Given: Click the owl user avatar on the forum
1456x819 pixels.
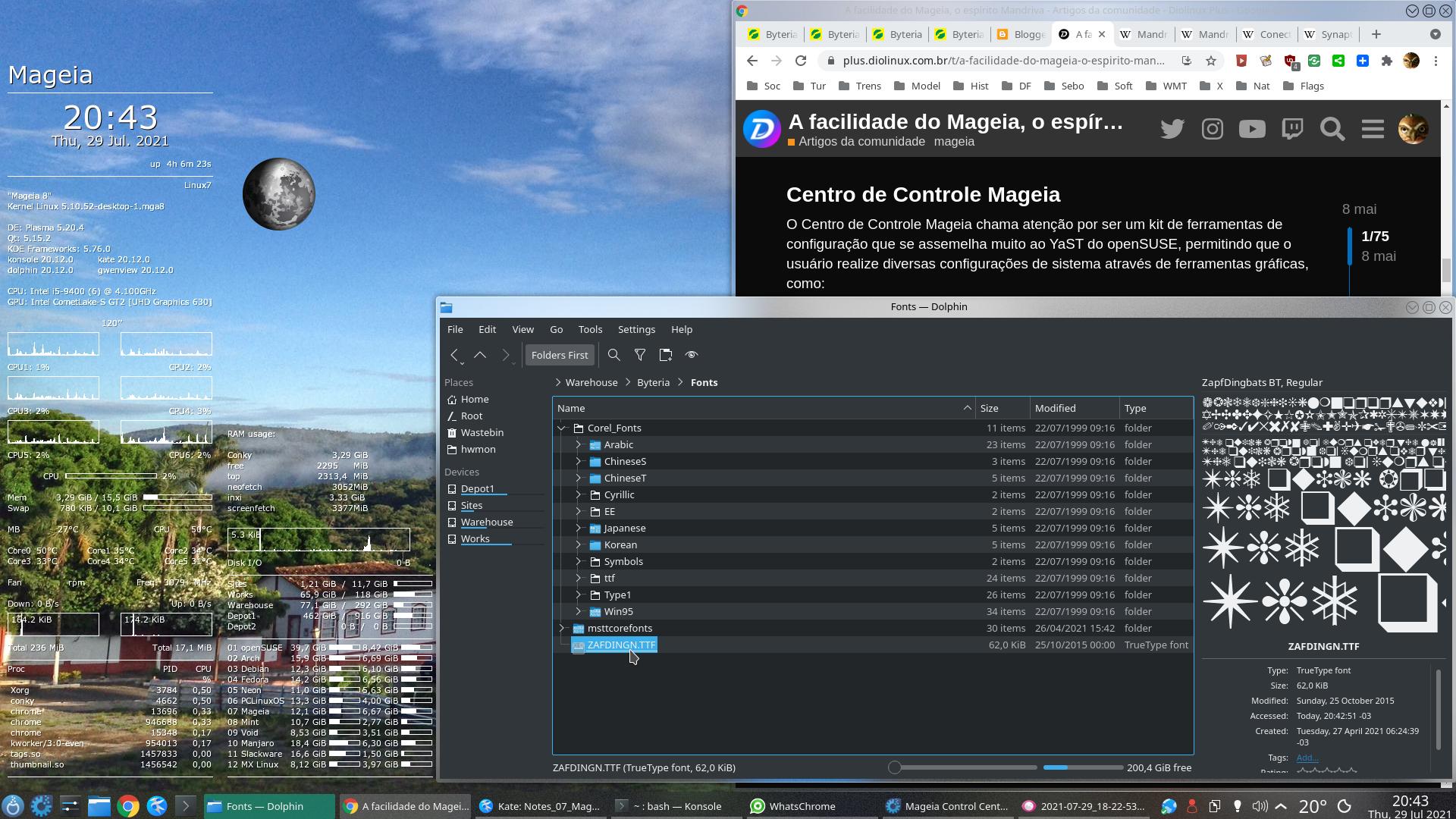Looking at the screenshot, I should click(1413, 129).
